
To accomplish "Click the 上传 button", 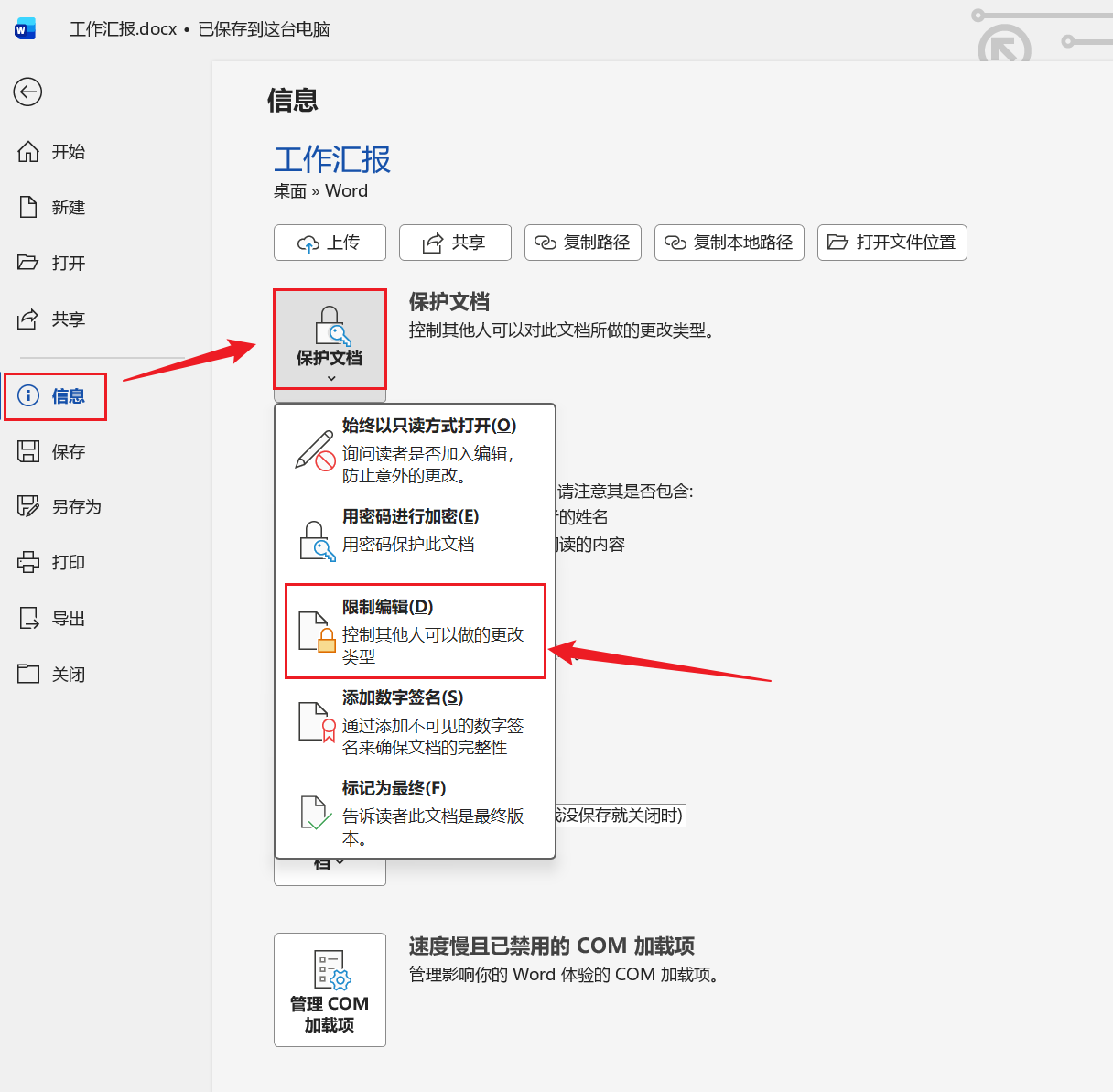I will [330, 243].
